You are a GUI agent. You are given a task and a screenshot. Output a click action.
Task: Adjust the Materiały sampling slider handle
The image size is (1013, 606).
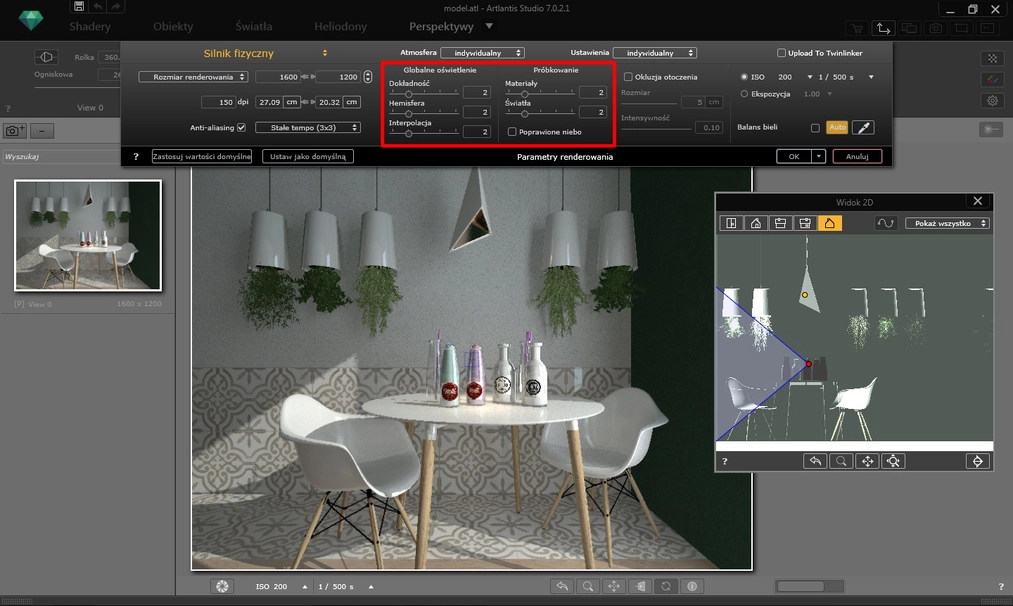pos(525,94)
